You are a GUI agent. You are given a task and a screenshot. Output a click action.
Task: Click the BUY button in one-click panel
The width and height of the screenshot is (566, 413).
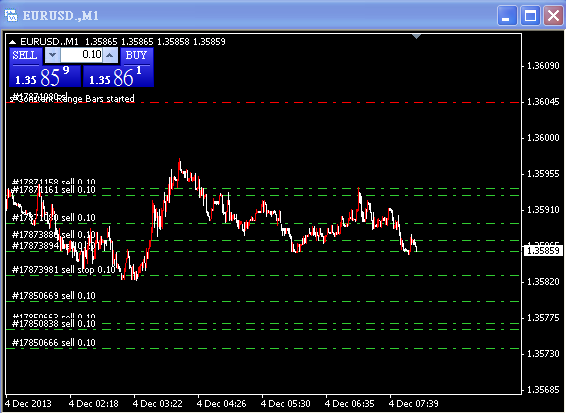point(136,56)
